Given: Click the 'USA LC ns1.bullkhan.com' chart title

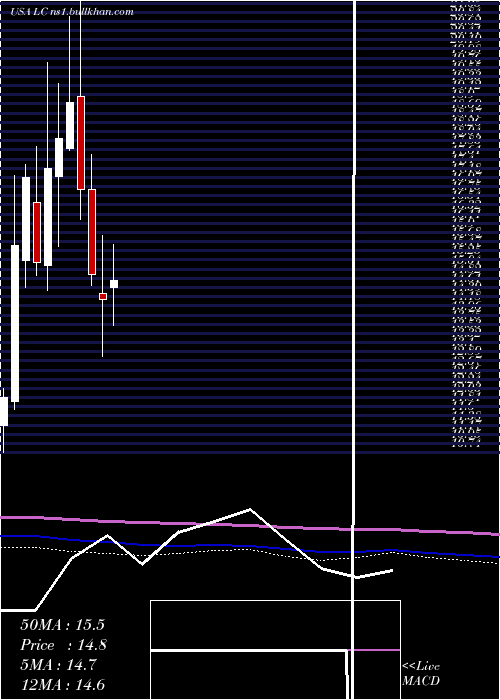Looking at the screenshot, I should (x=72, y=12).
